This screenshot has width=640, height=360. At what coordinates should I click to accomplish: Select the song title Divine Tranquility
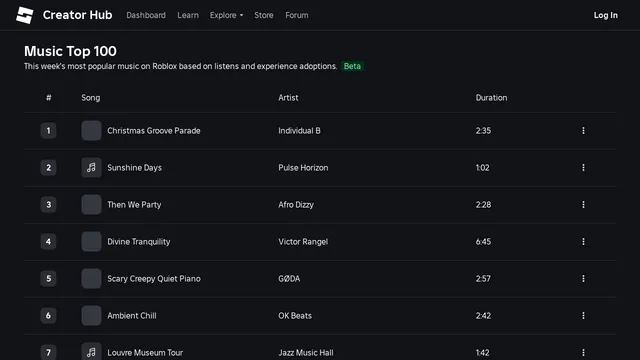pyautogui.click(x=138, y=242)
